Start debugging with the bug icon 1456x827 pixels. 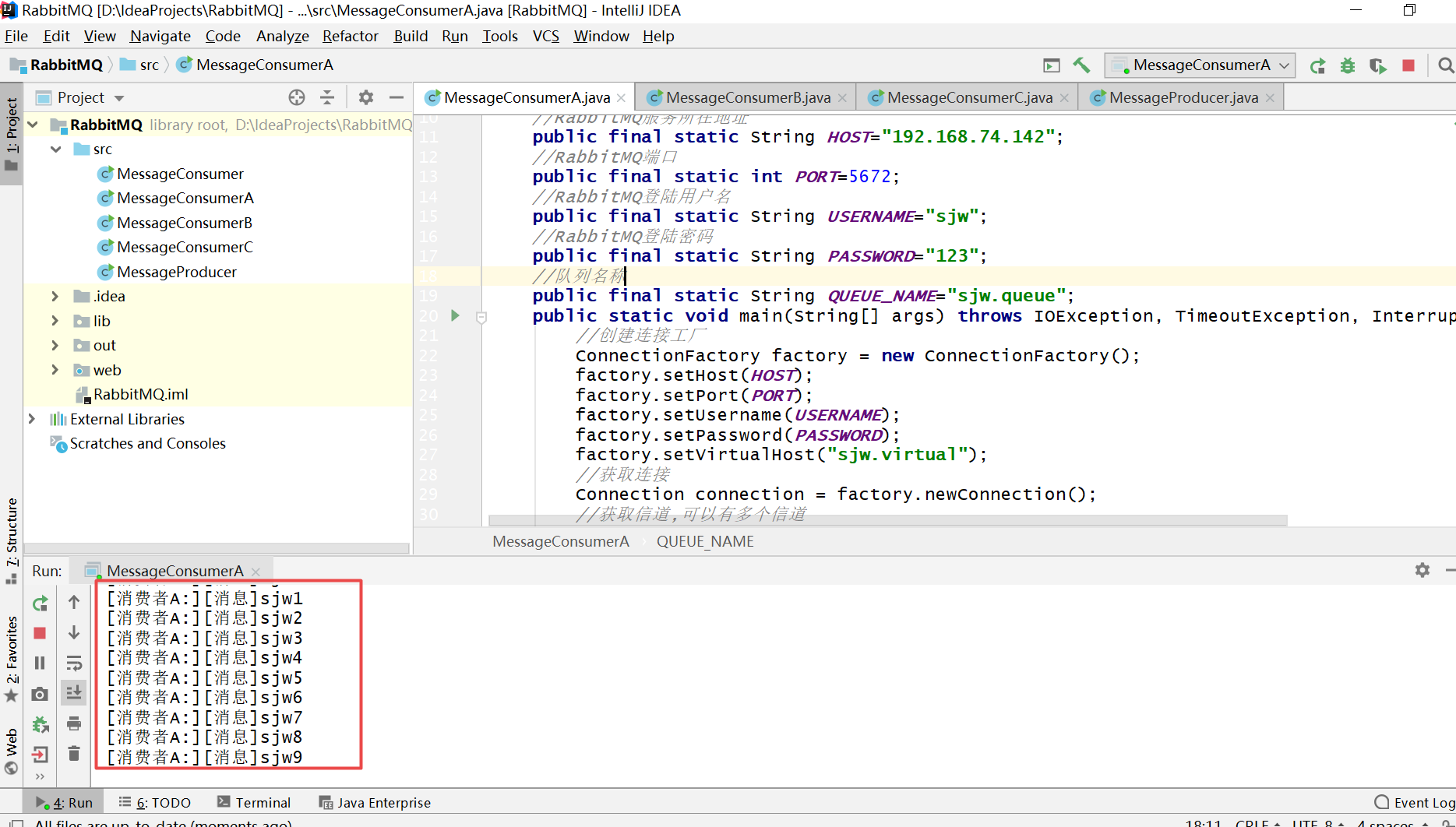coord(1348,65)
